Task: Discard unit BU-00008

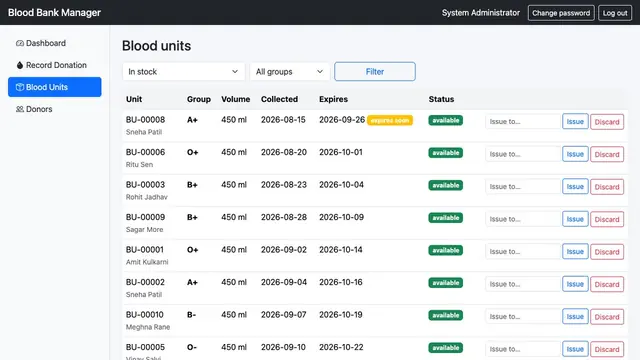Action: 607,122
